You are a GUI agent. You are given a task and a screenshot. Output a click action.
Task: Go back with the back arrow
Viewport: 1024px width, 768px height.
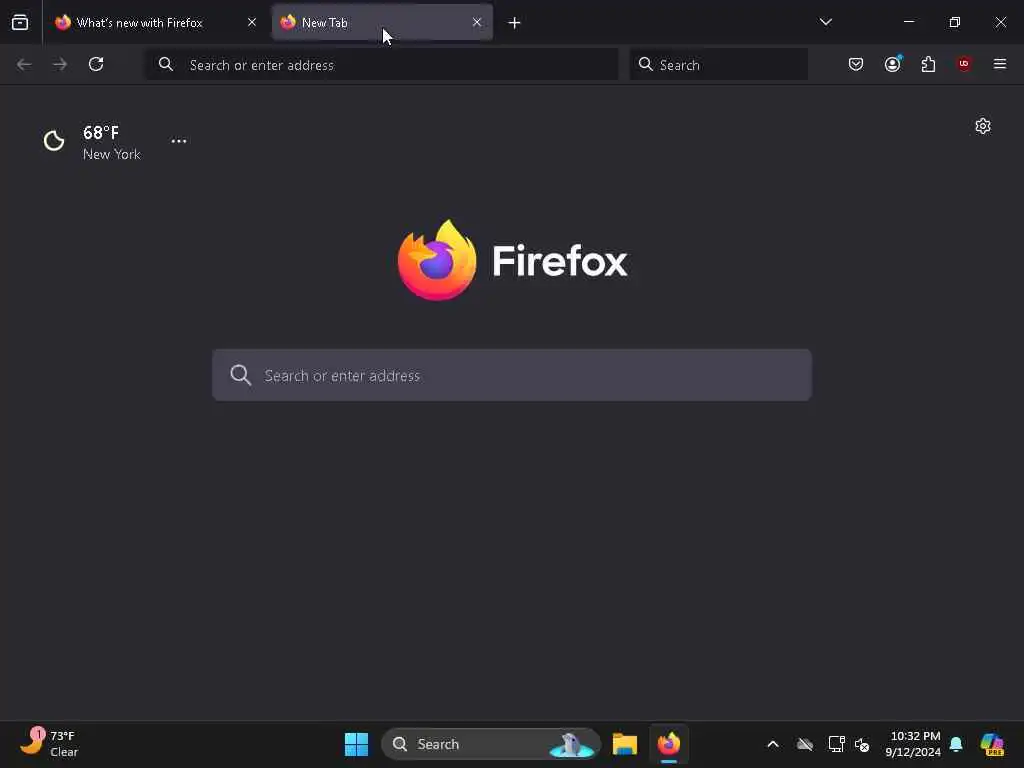point(24,64)
